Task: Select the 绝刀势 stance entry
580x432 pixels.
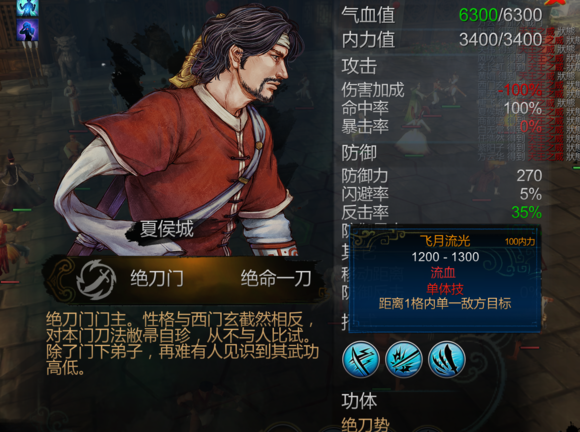Action: click(x=365, y=424)
